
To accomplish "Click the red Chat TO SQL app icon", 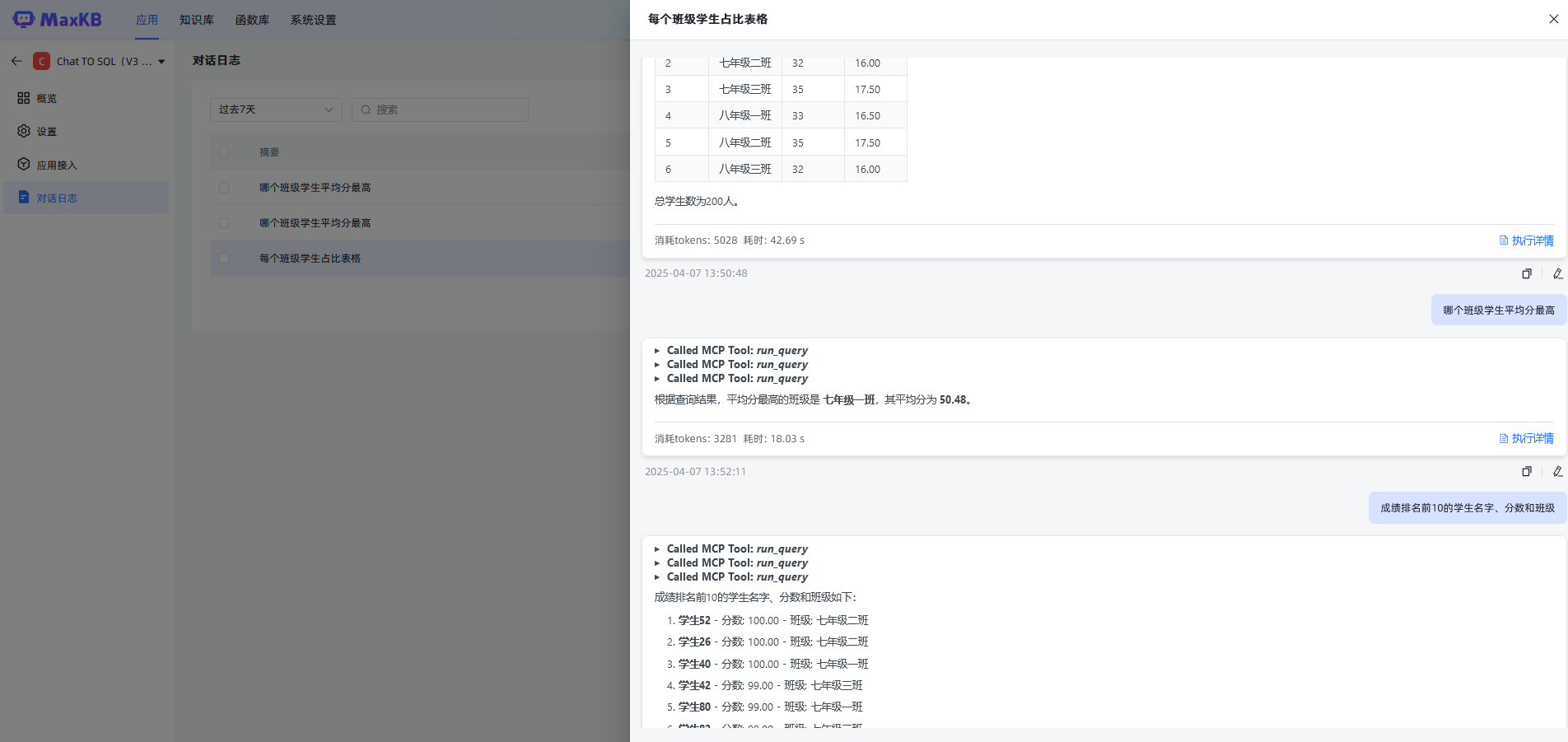I will pyautogui.click(x=41, y=61).
